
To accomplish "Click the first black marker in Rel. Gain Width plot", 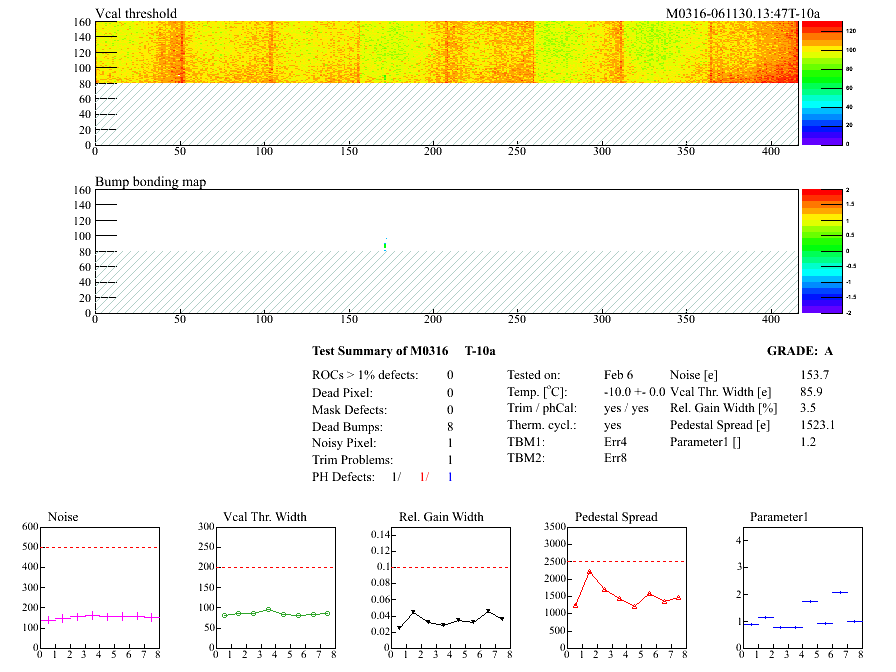I will (x=399, y=628).
